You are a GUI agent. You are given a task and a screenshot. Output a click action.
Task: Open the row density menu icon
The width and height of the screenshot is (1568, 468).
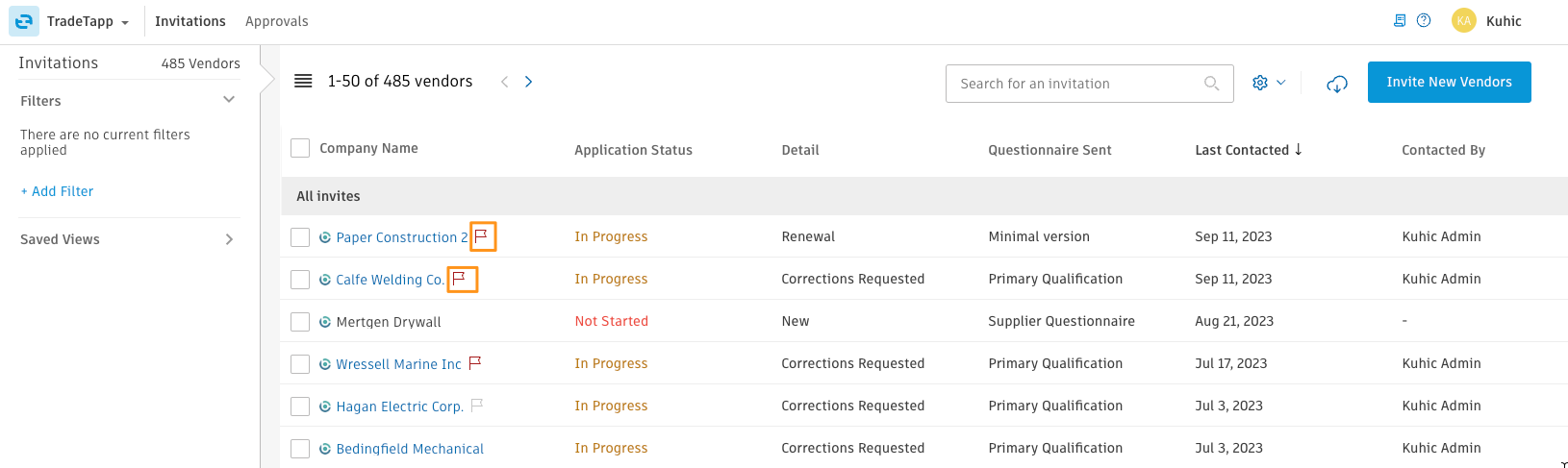[303, 82]
